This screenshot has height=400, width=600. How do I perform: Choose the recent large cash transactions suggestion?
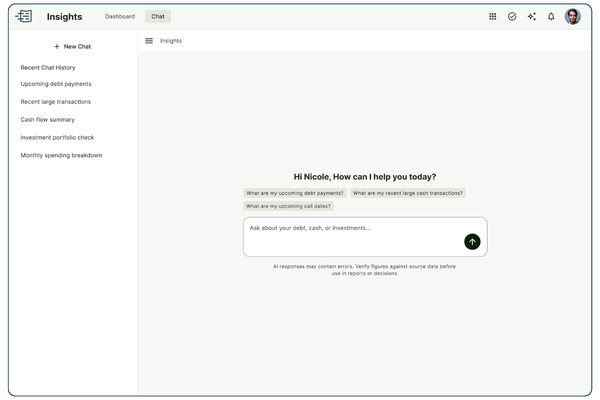tap(408, 193)
